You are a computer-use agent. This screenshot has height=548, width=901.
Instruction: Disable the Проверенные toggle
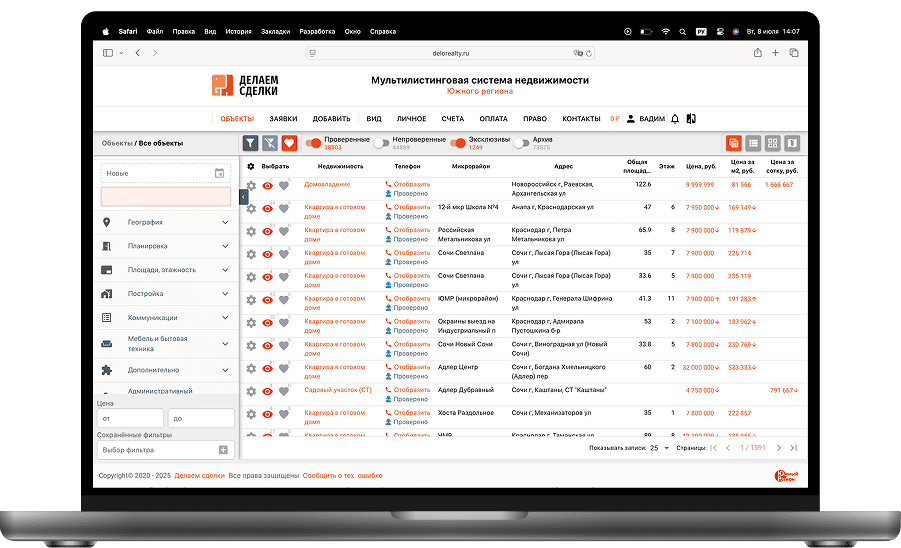point(314,143)
